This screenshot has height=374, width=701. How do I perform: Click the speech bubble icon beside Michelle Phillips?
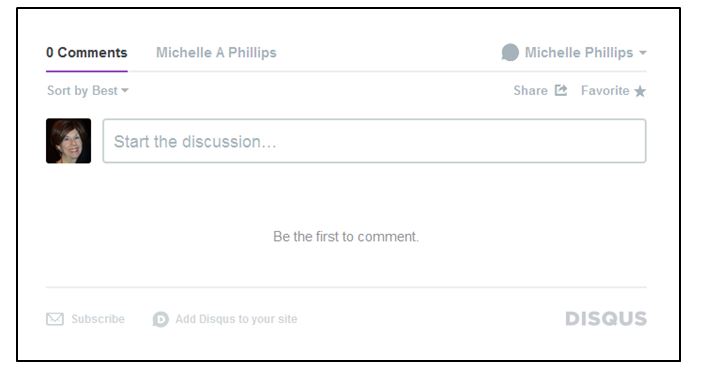pyautogui.click(x=510, y=52)
